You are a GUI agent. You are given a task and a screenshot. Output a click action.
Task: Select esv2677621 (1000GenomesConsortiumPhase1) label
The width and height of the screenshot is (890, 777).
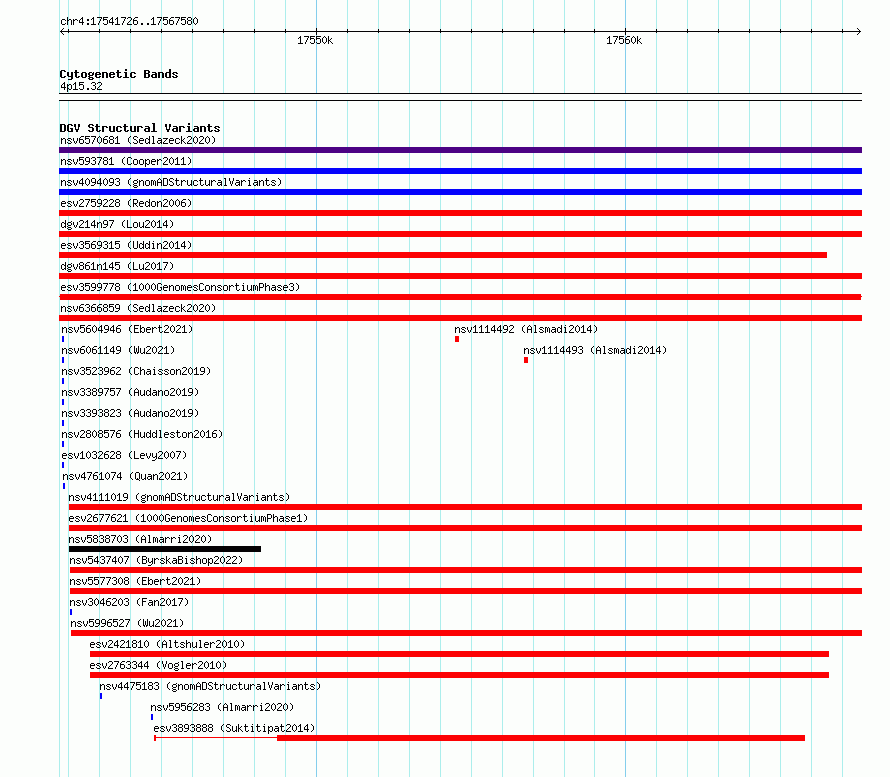188,518
